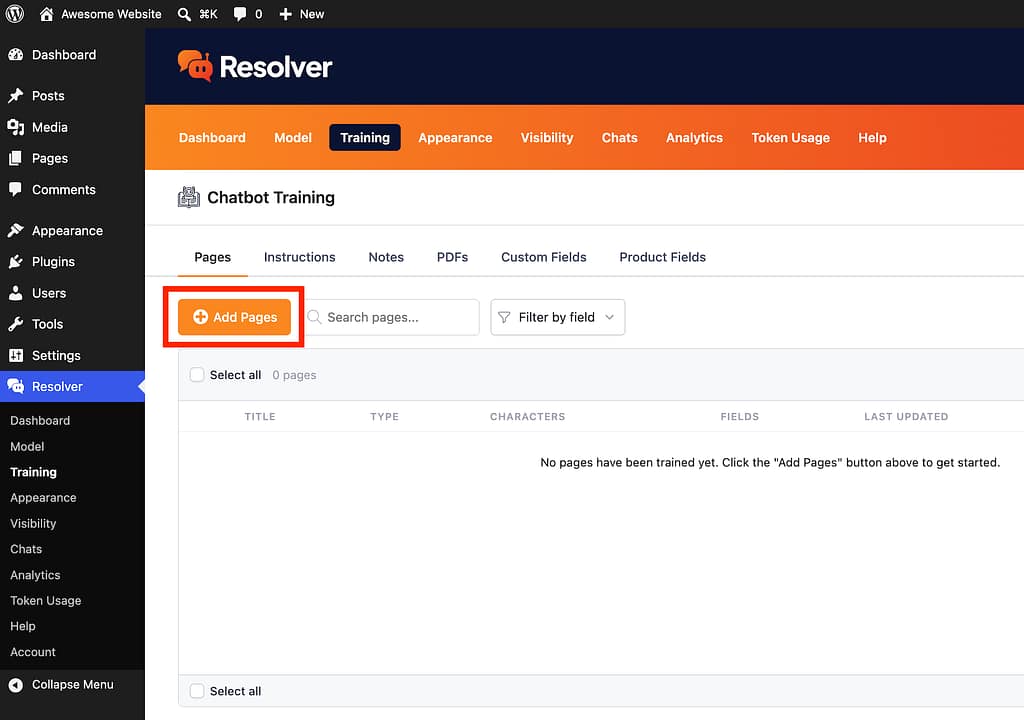This screenshot has width=1024, height=720.
Task: Open the Custom Fields tab
Action: click(544, 257)
